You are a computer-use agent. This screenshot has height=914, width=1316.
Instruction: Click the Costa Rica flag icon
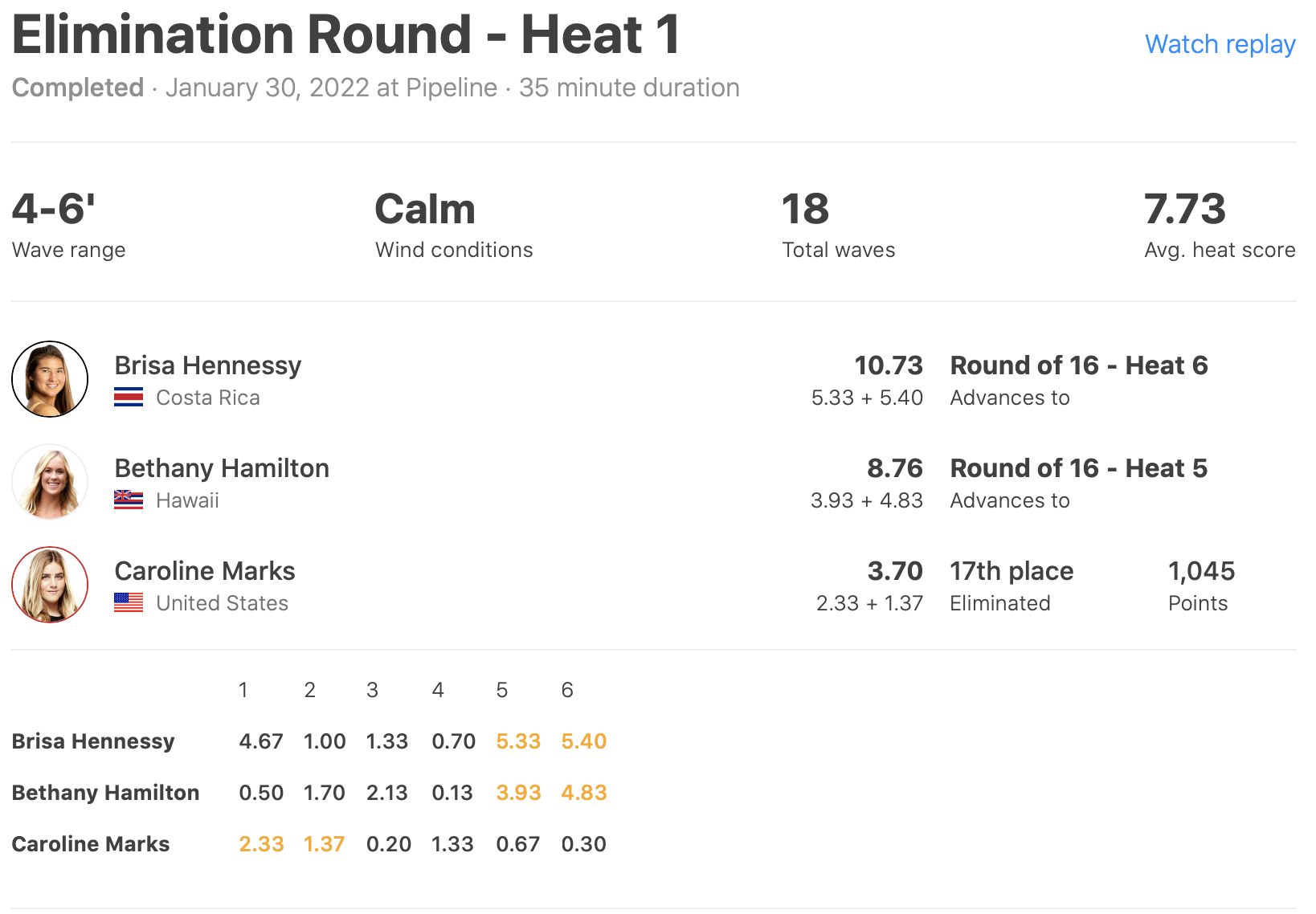click(x=129, y=398)
